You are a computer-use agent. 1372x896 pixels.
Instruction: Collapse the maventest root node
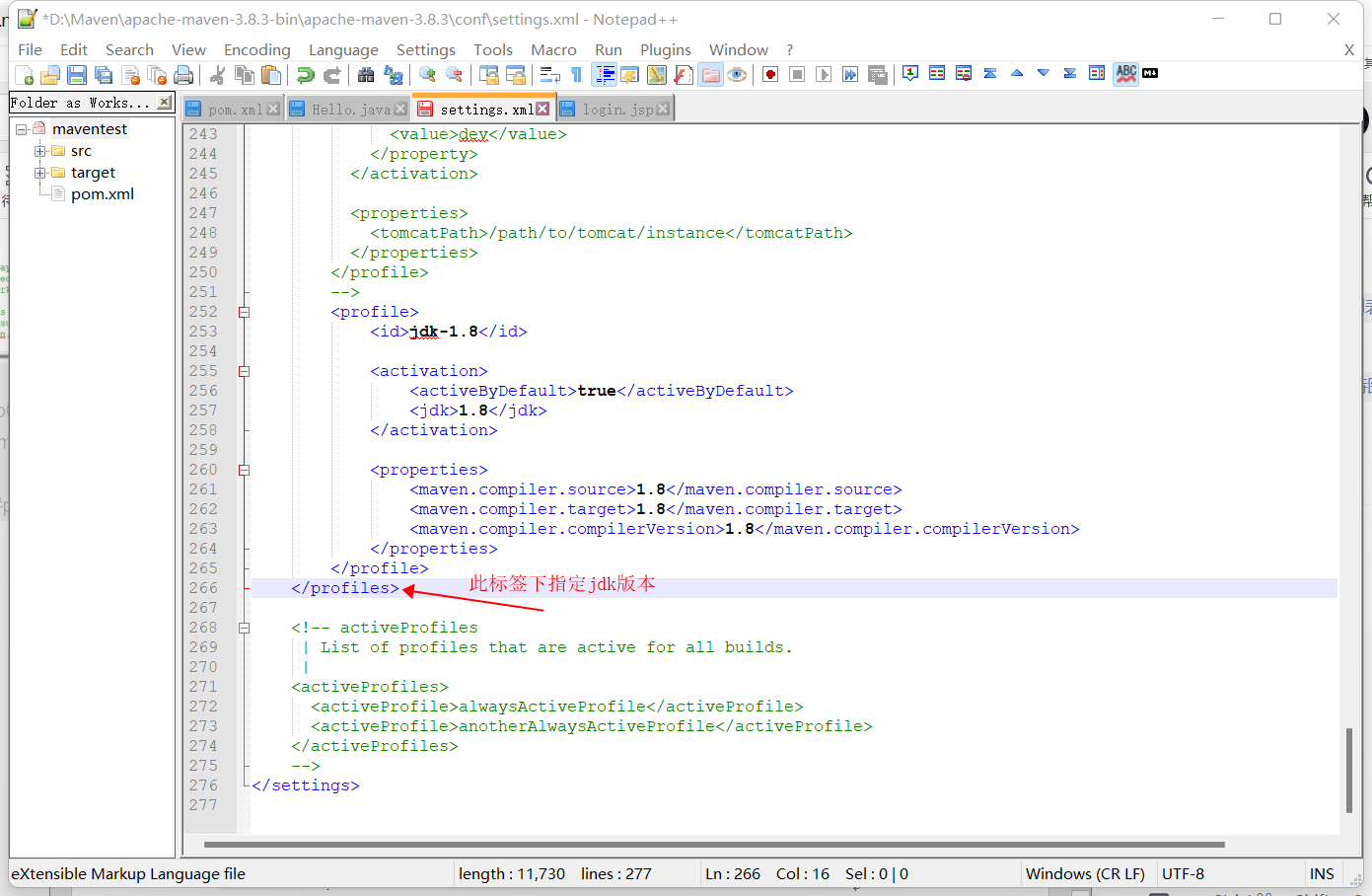coord(21,129)
